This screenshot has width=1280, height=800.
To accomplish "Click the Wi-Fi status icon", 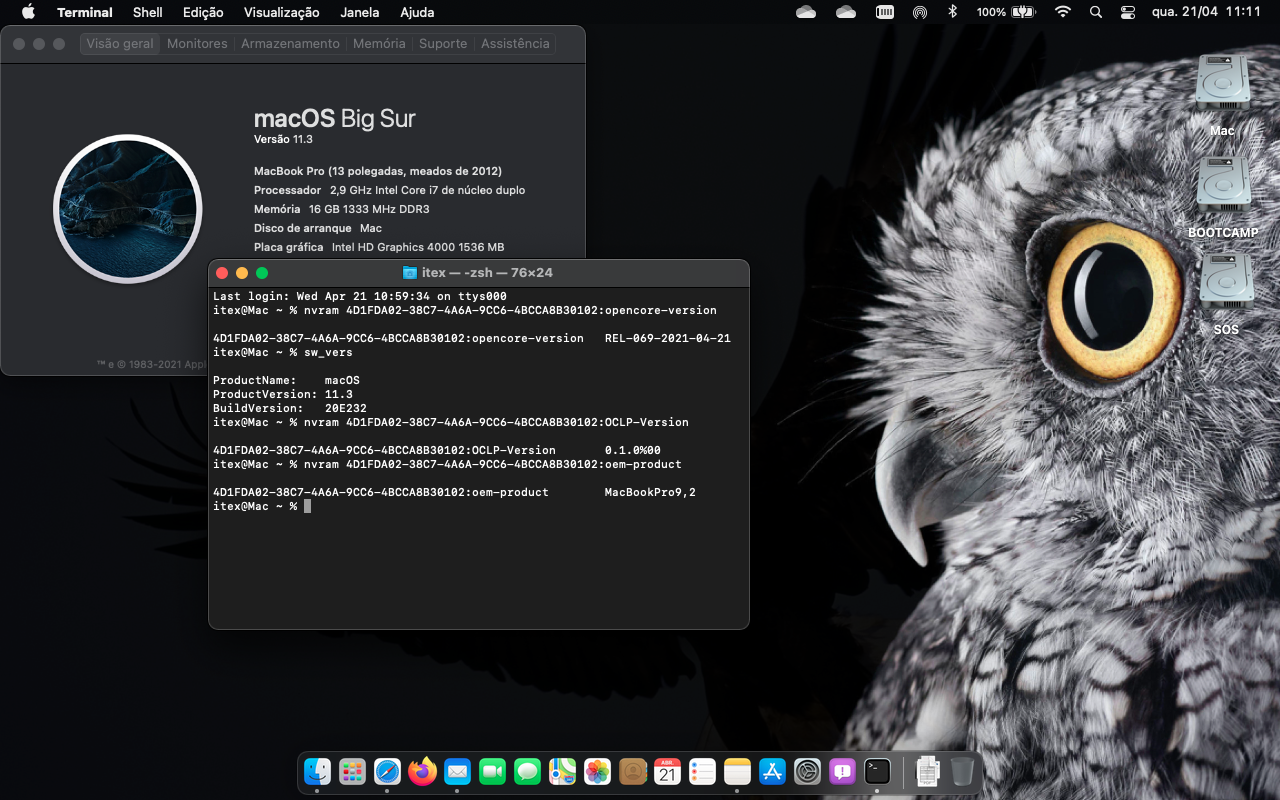I will coord(1062,12).
